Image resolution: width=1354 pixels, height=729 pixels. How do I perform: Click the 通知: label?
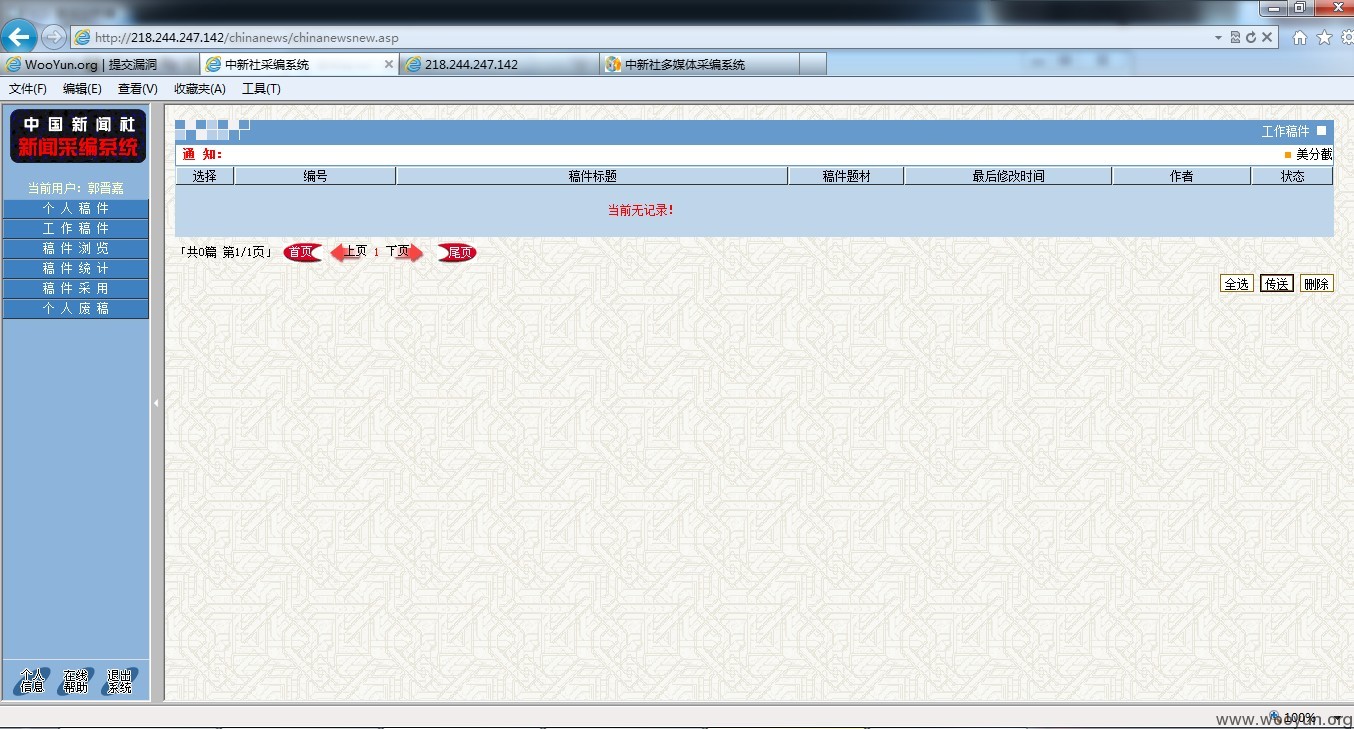202,155
